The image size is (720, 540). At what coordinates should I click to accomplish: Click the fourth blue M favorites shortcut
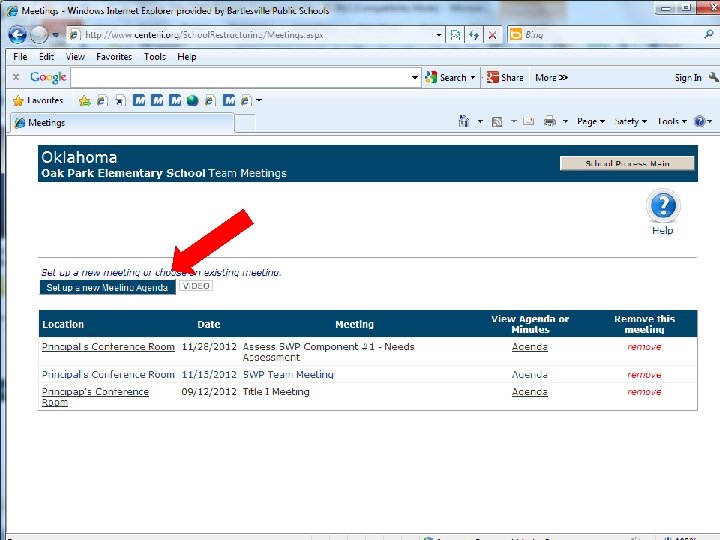point(229,100)
